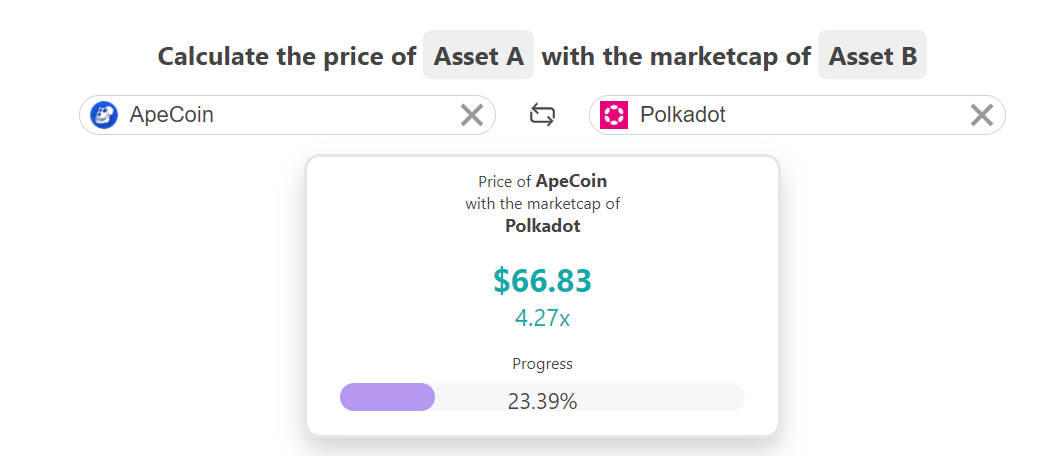1037x456 pixels.
Task: Click bold Polkadot name in result card
Action: point(542,226)
